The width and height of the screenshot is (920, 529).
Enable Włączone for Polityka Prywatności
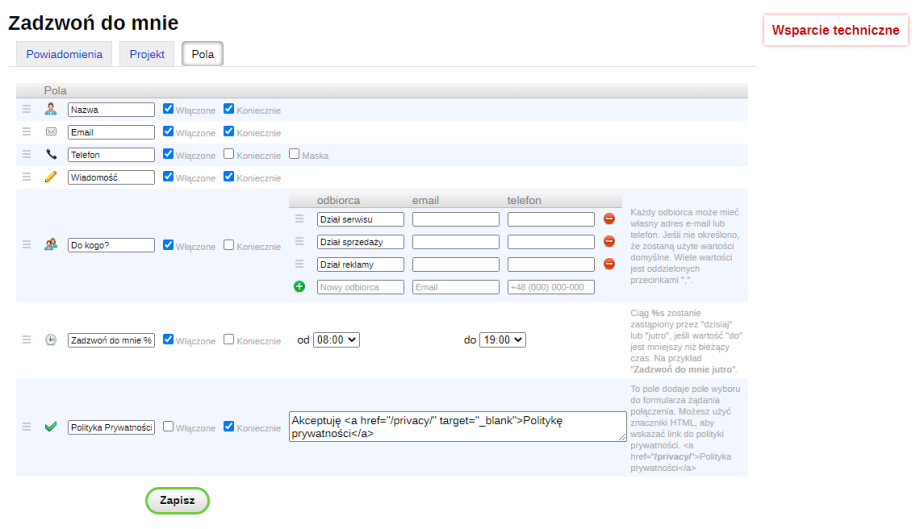click(168, 426)
